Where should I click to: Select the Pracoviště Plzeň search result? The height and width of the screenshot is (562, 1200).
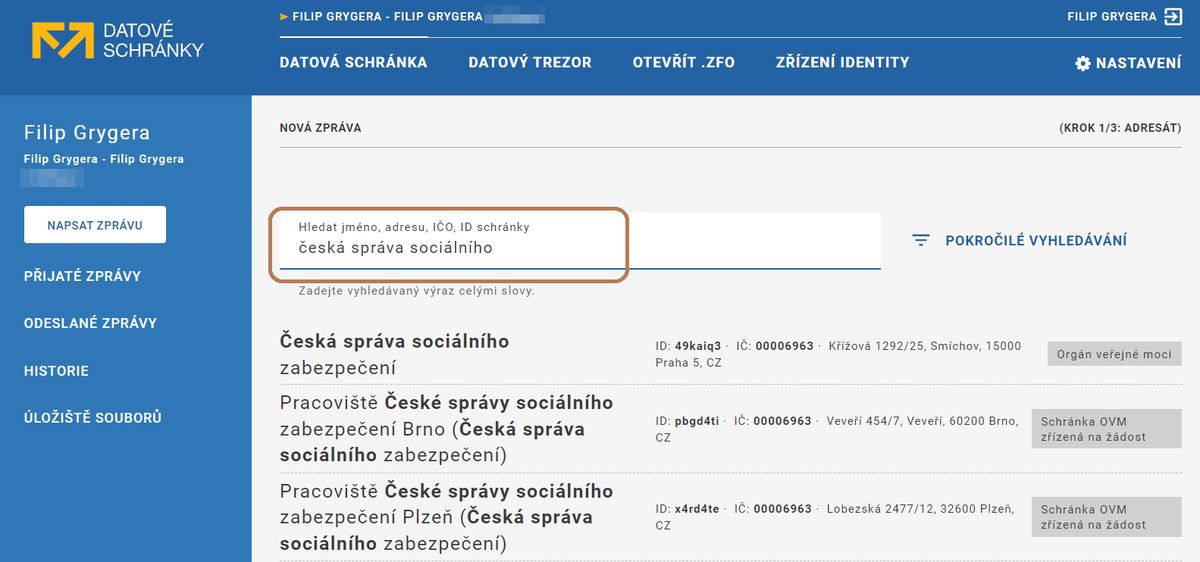[730, 517]
